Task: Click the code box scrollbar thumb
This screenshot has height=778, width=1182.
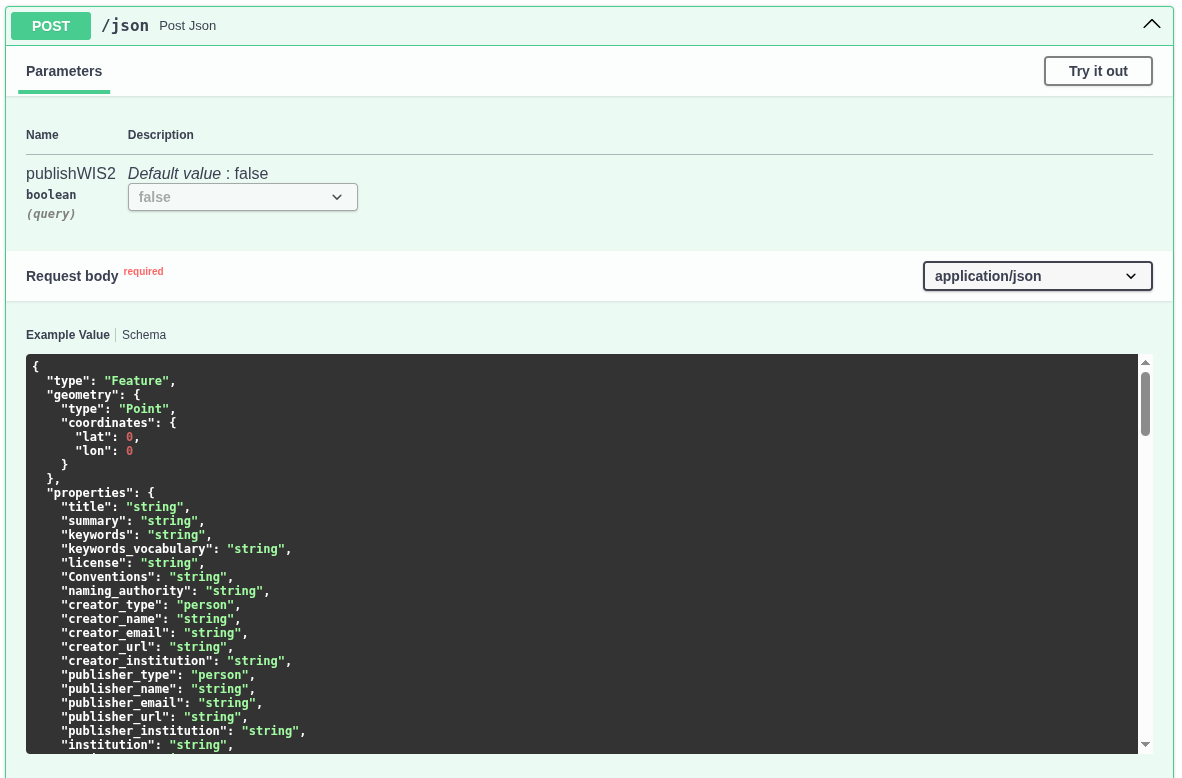Action: coord(1145,403)
